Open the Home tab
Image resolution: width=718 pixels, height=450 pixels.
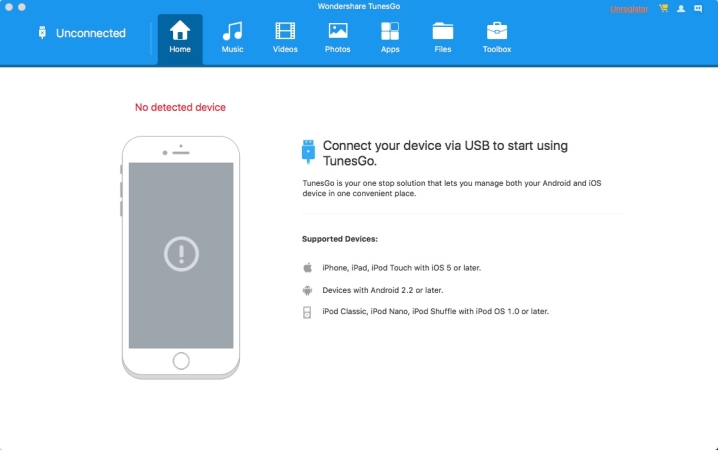(x=180, y=39)
